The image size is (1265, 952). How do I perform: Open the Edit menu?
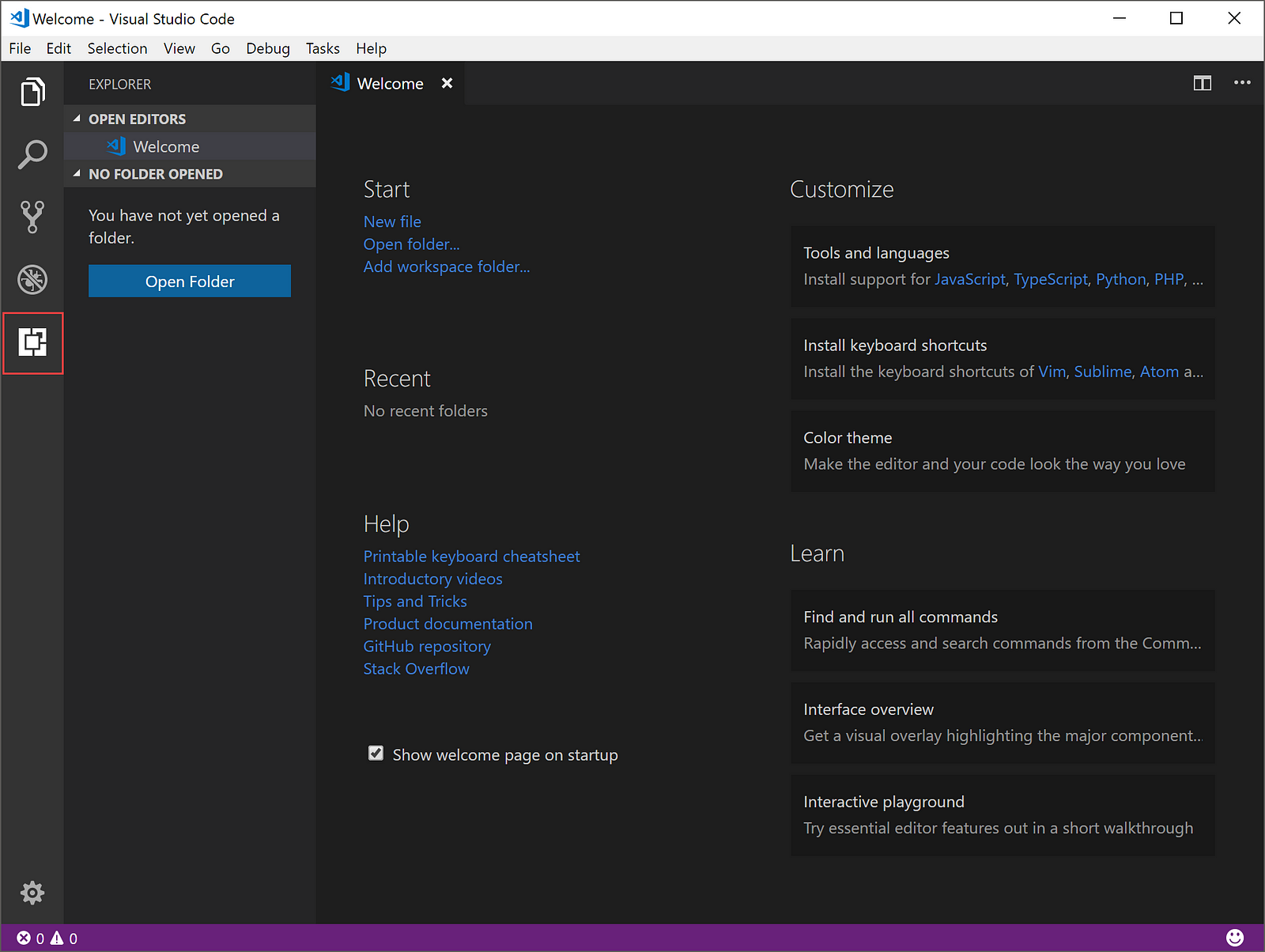coord(59,48)
